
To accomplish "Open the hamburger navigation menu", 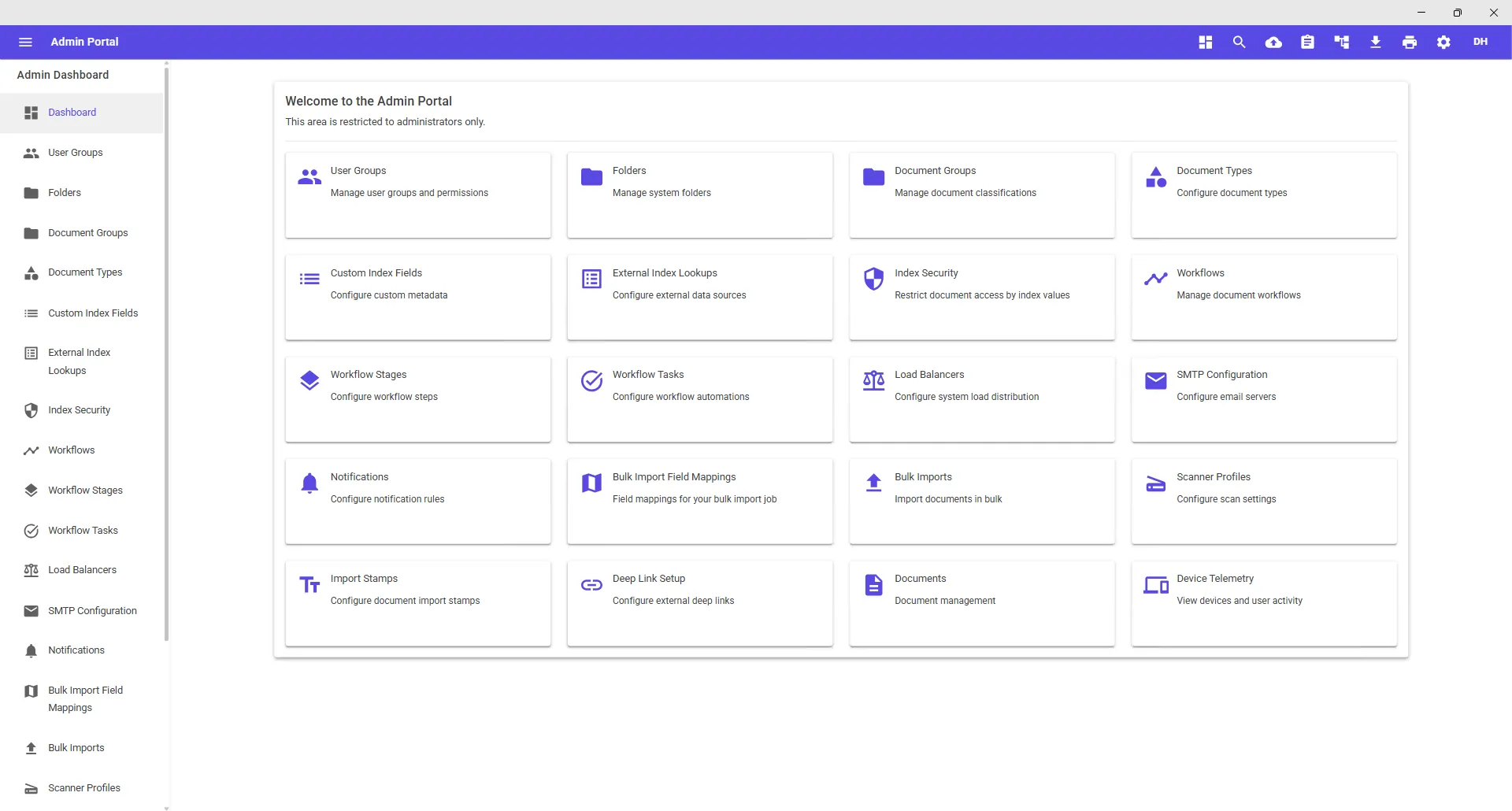I will pos(25,42).
